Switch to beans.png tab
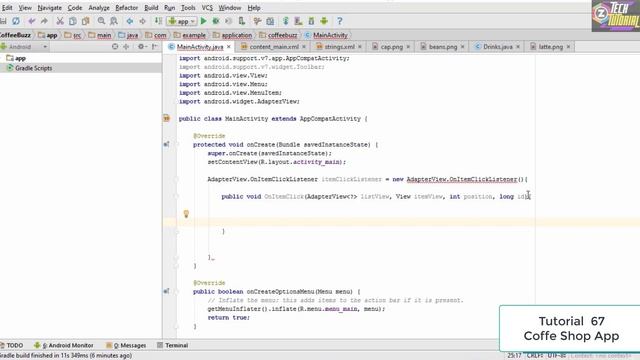Screen dimensions: 640x360 443,47
